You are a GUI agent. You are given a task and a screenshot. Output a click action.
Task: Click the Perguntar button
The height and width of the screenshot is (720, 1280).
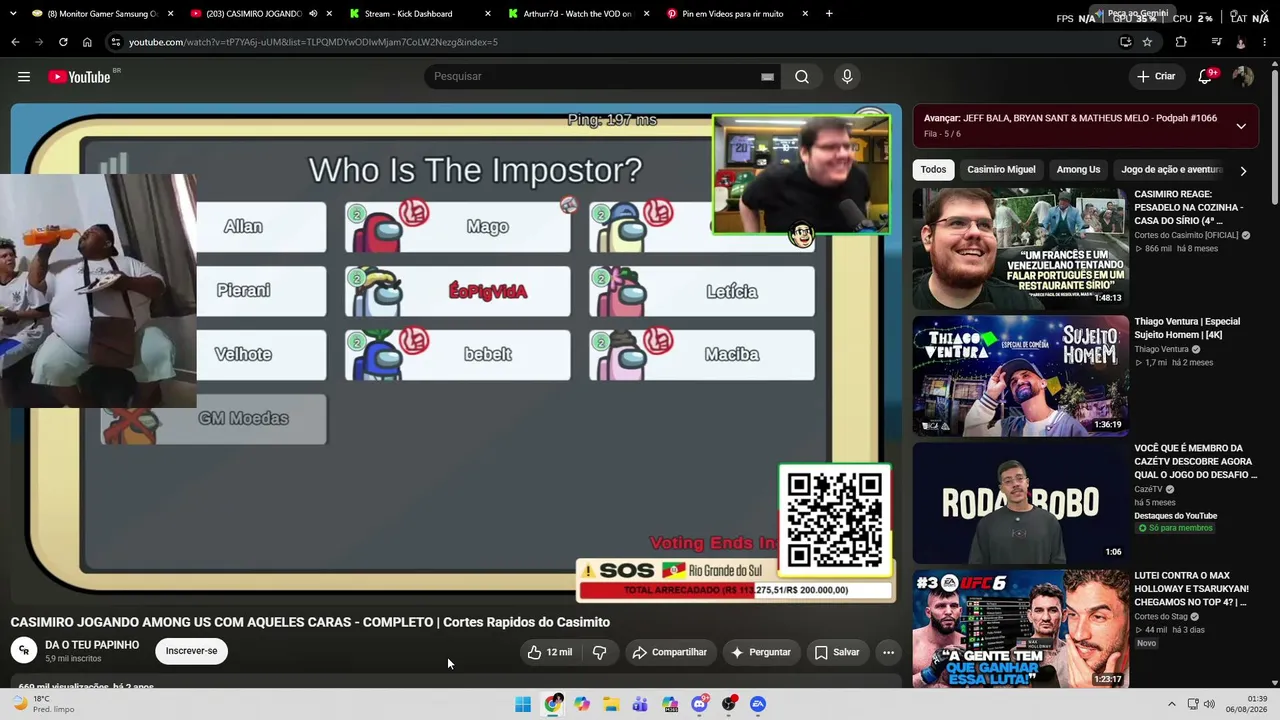tap(761, 652)
